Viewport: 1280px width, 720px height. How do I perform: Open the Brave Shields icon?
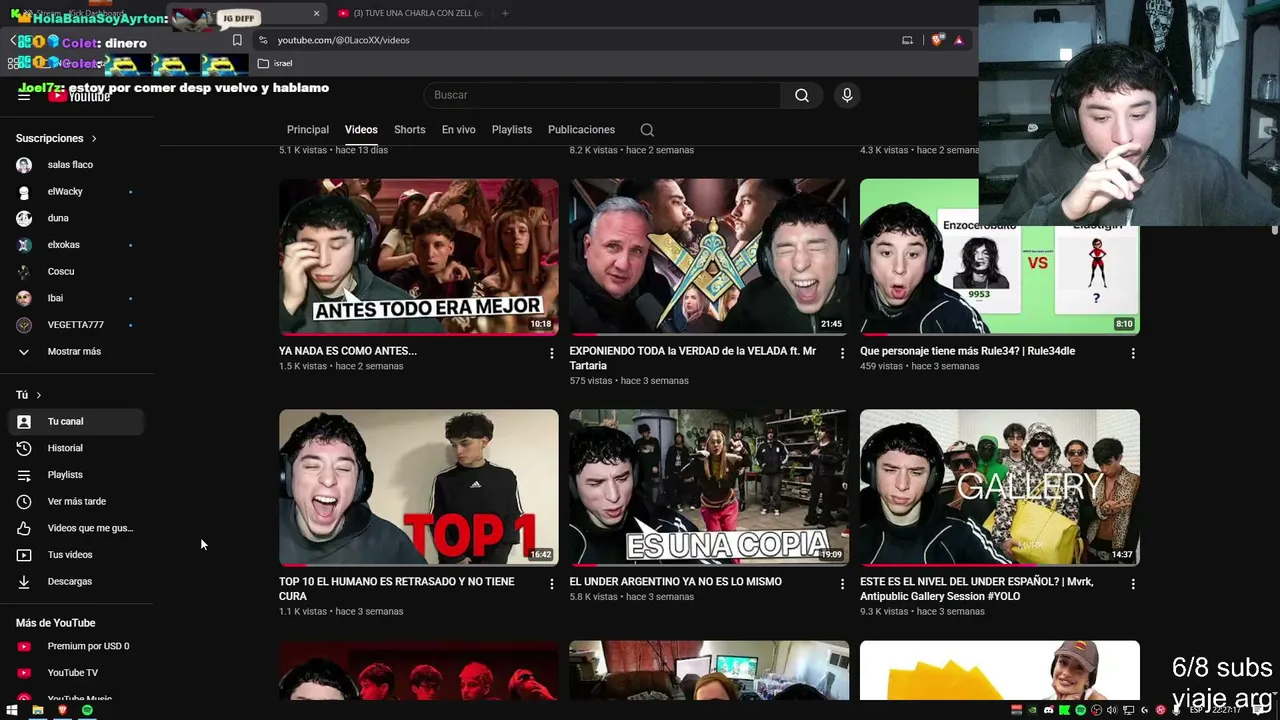click(937, 40)
